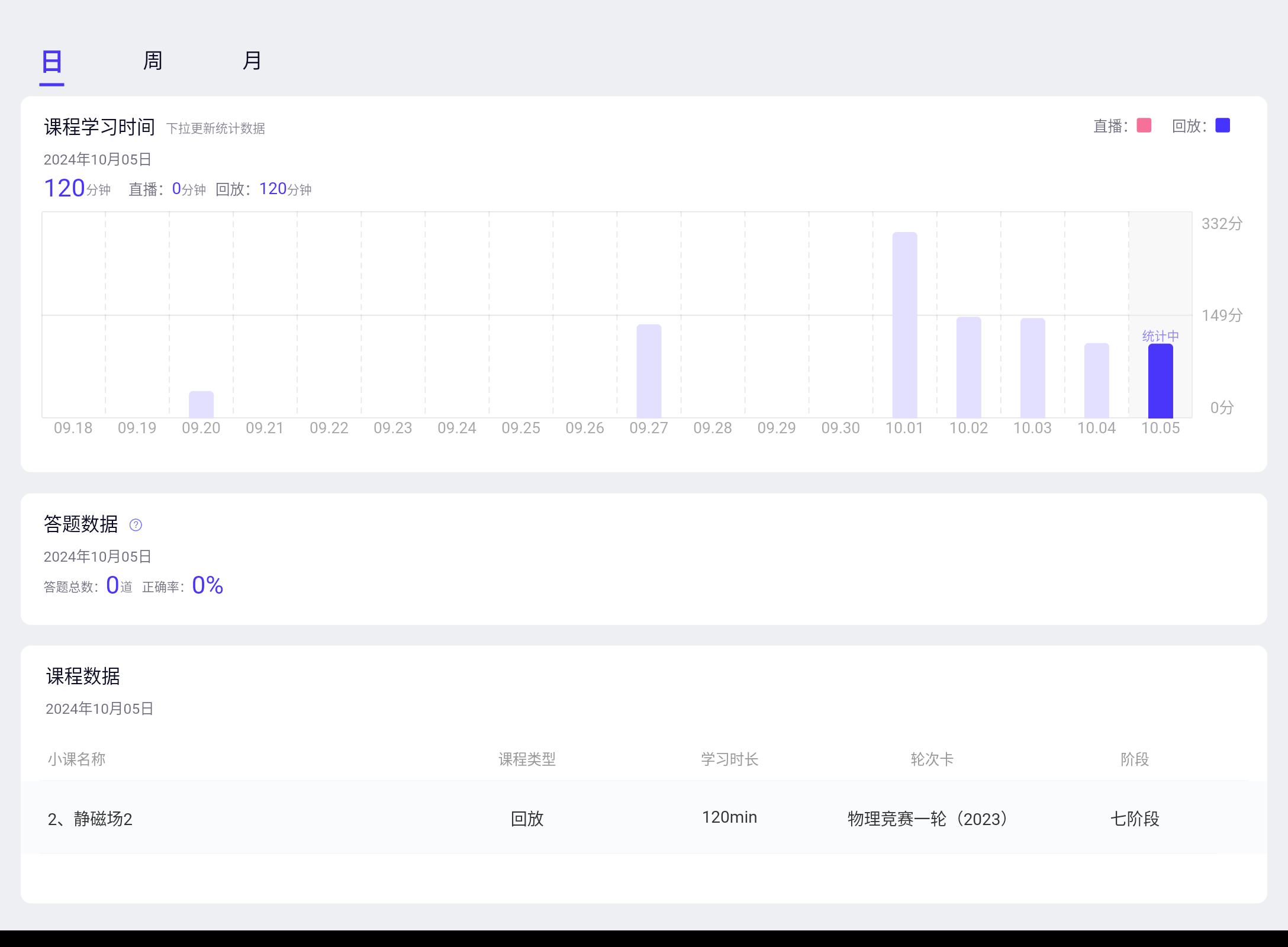Click the 332分 axis value
This screenshot has height=947, width=1288.
1222,224
